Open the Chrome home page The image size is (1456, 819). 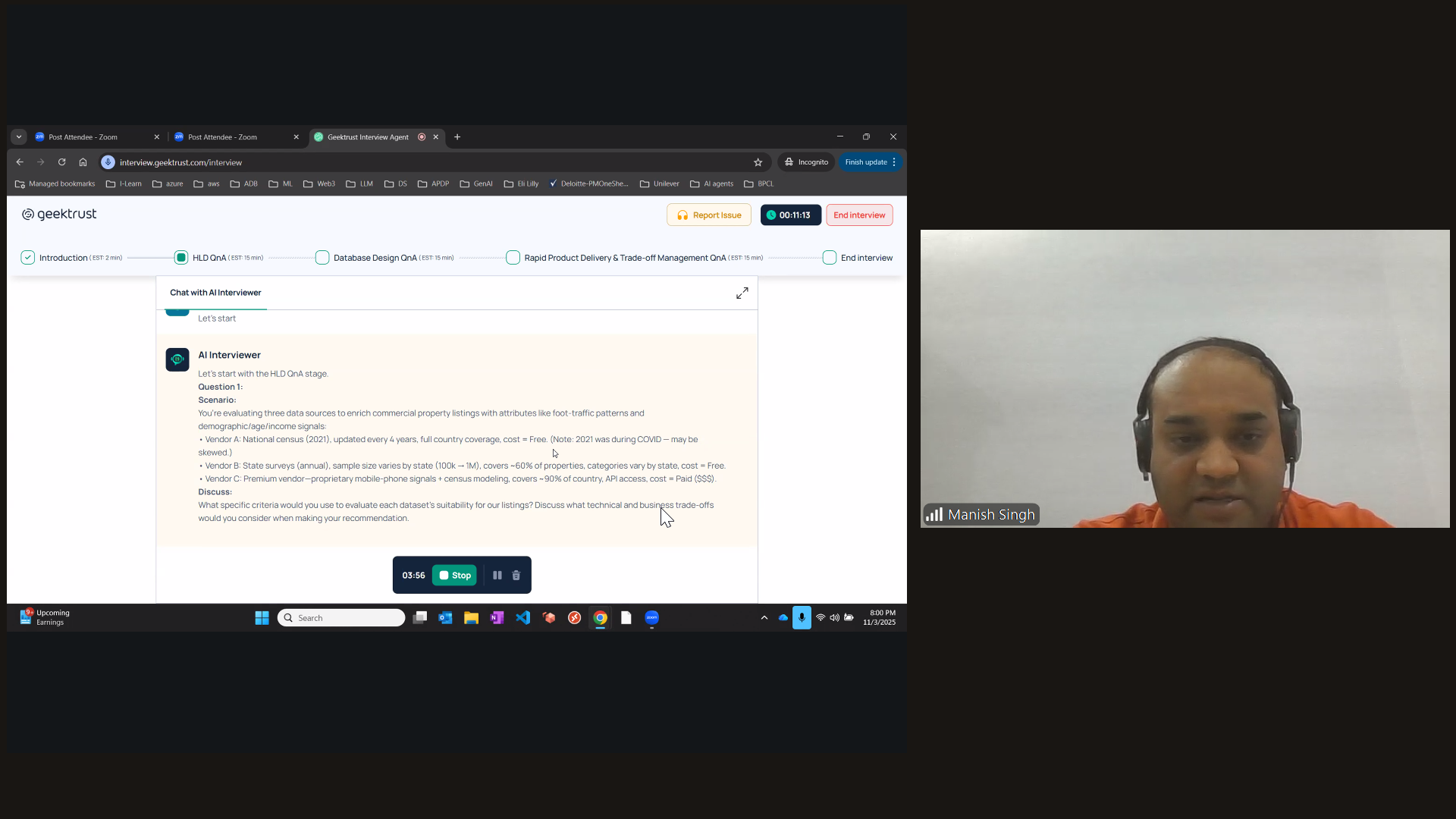pyautogui.click(x=83, y=162)
